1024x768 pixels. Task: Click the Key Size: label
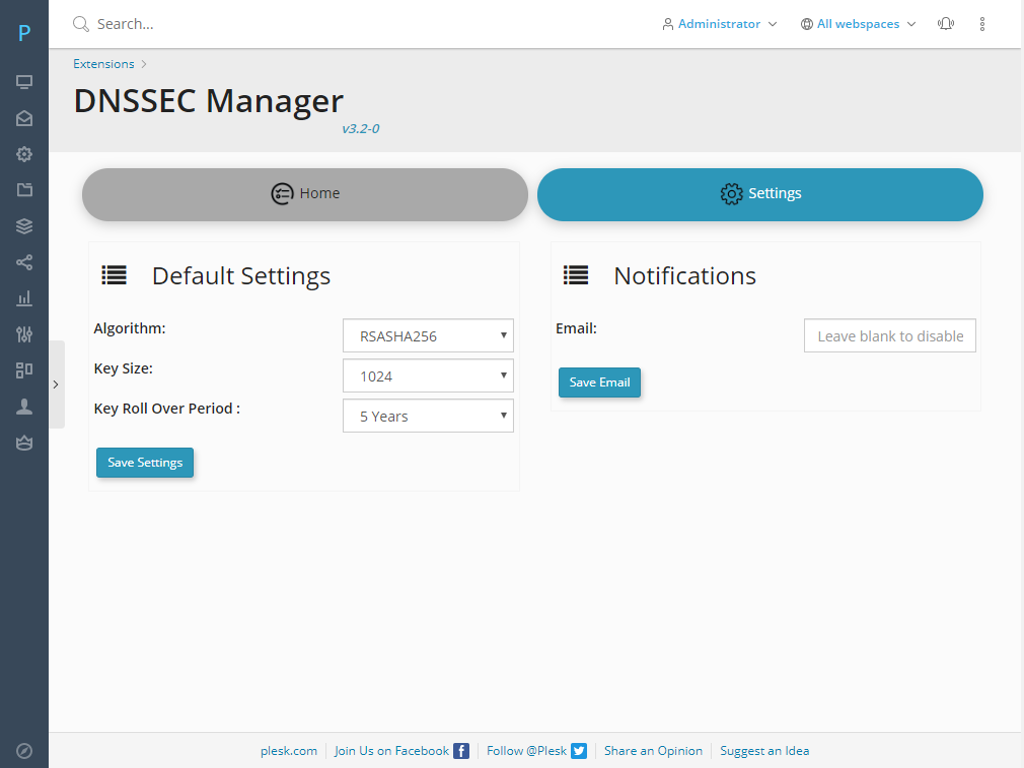point(123,369)
